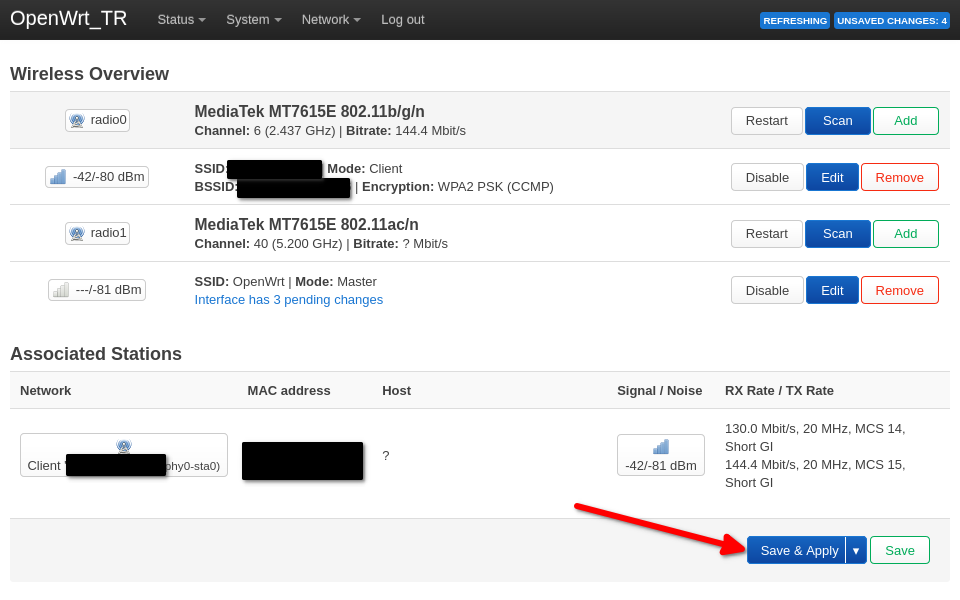The image size is (960, 600).
Task: Click the -42/-80 dBm signal strength indicator
Action: pyautogui.click(x=96, y=176)
